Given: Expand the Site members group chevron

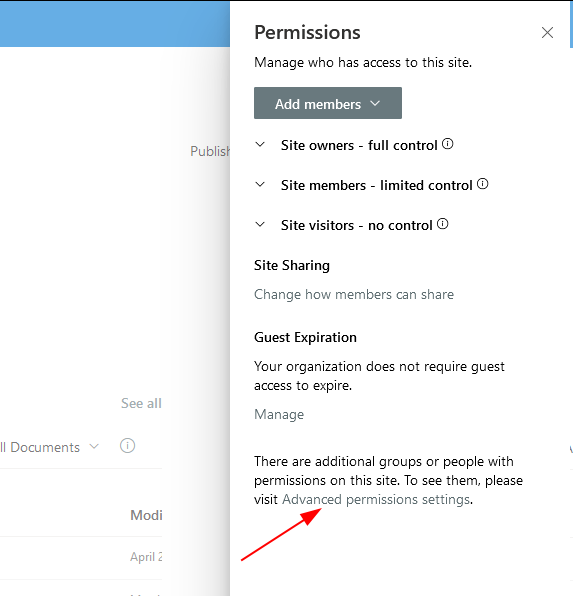Looking at the screenshot, I should (x=260, y=184).
